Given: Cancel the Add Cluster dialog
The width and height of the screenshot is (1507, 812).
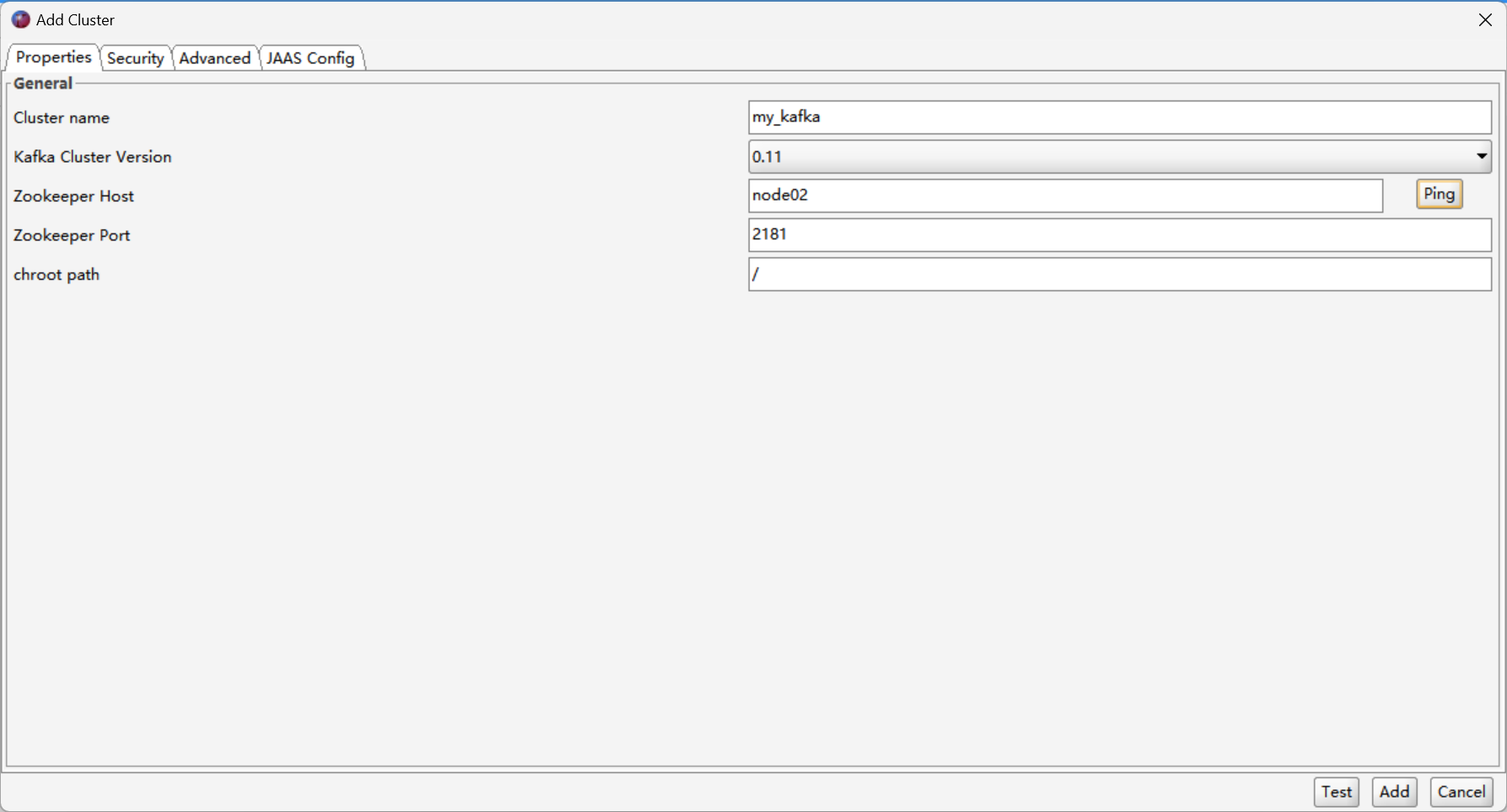Looking at the screenshot, I should [1461, 792].
